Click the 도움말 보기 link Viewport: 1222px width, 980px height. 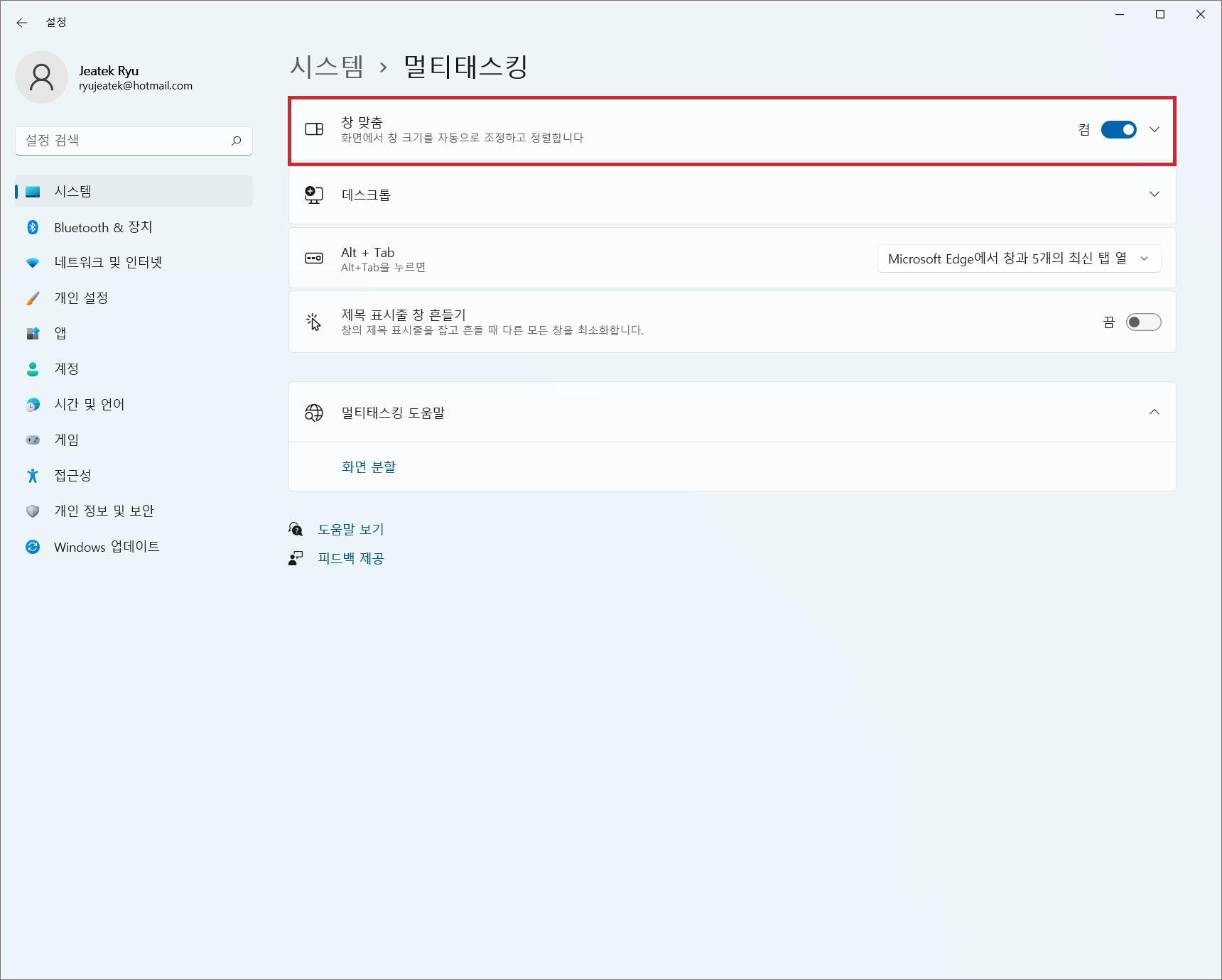[351, 529]
